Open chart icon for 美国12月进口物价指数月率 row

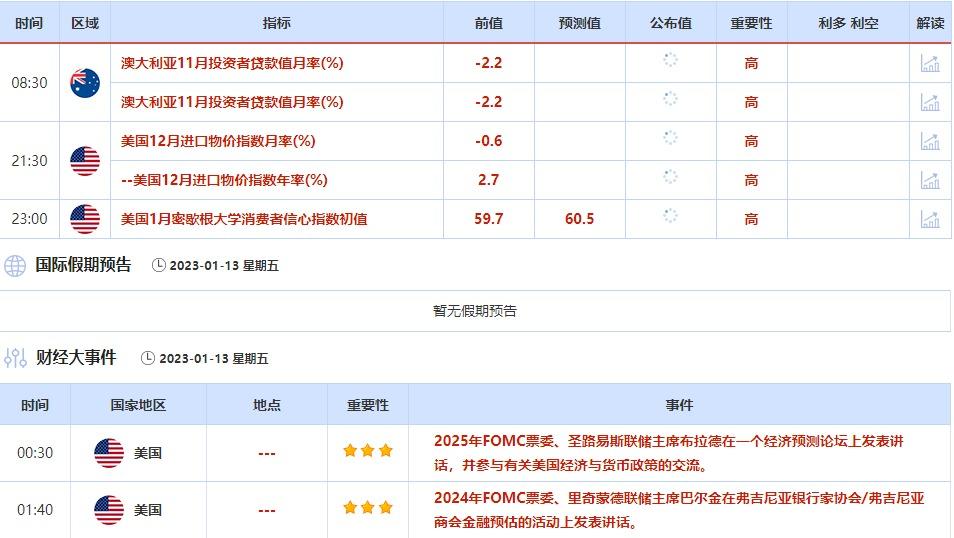(930, 141)
